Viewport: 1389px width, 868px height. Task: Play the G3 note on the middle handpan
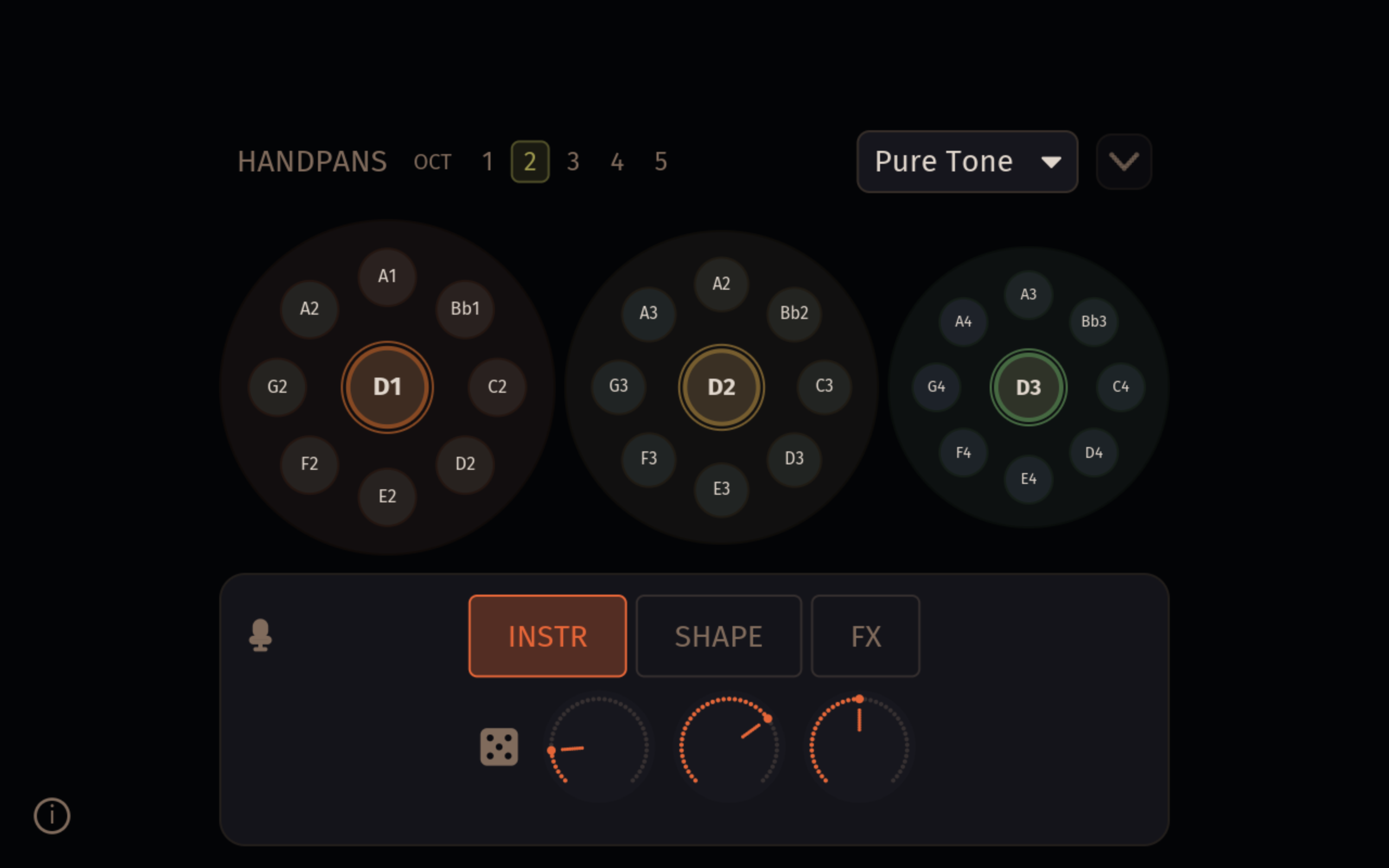point(618,386)
